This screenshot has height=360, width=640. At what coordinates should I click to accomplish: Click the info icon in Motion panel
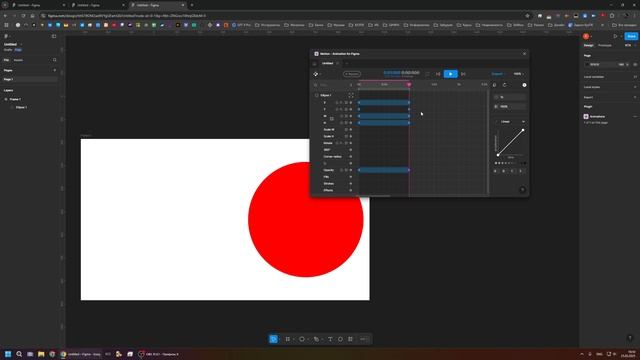pyautogui.click(x=524, y=85)
